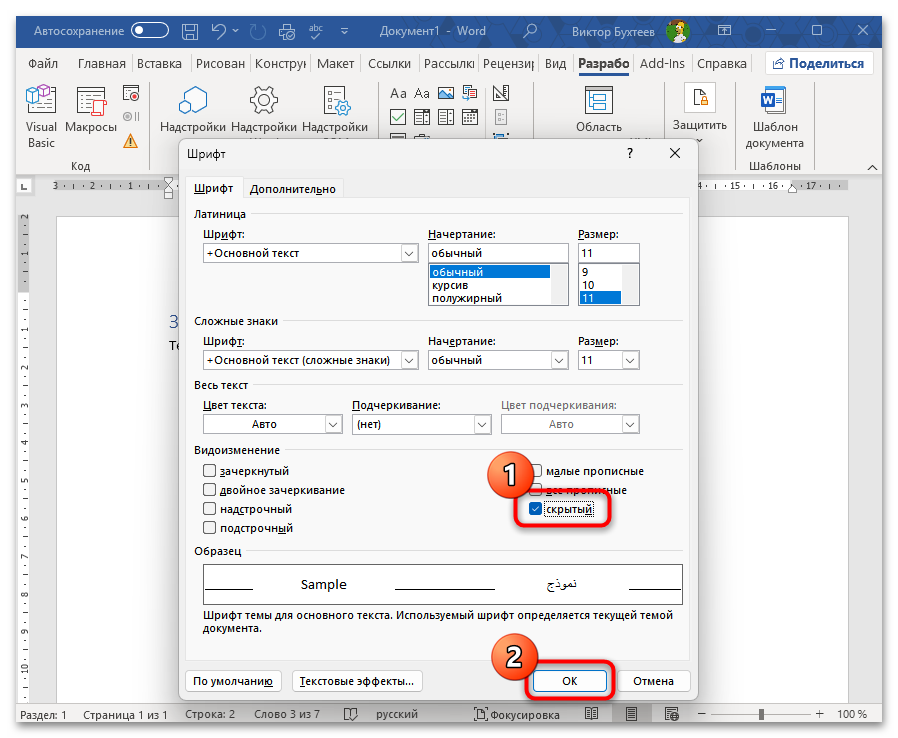The image size is (898, 738).
Task: Expand the Цвет текста dropdown
Action: [x=333, y=424]
